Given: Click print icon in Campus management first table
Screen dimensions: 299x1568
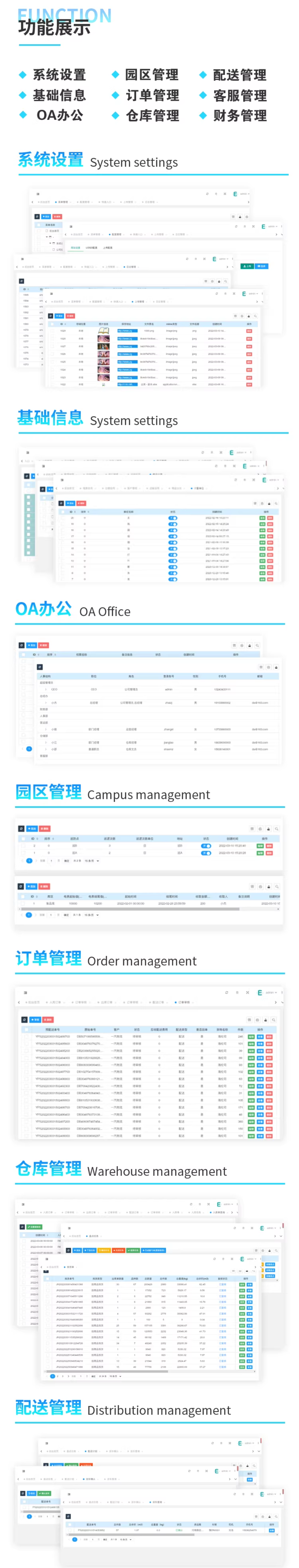Looking at the screenshot, I should [x=269, y=829].
